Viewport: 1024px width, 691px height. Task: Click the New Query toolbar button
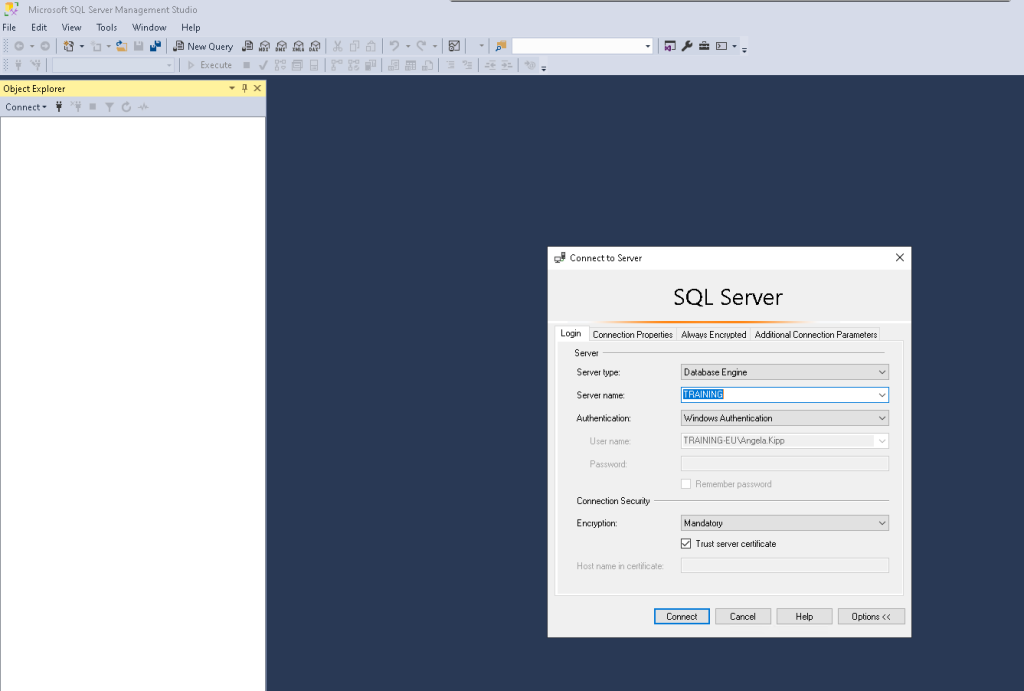coord(203,46)
